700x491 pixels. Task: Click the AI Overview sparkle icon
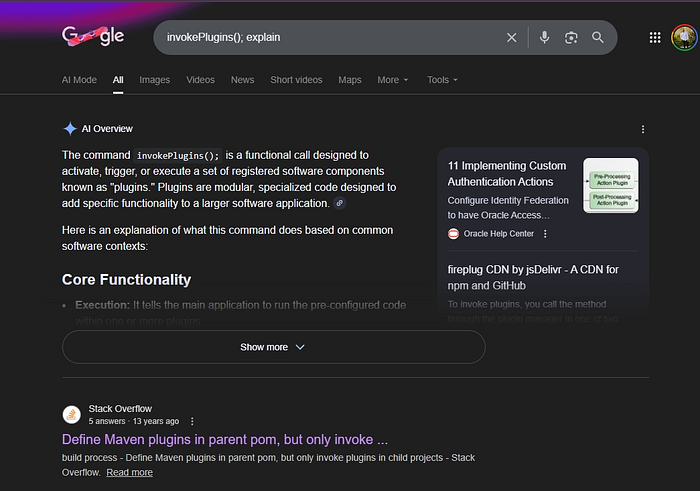click(70, 129)
